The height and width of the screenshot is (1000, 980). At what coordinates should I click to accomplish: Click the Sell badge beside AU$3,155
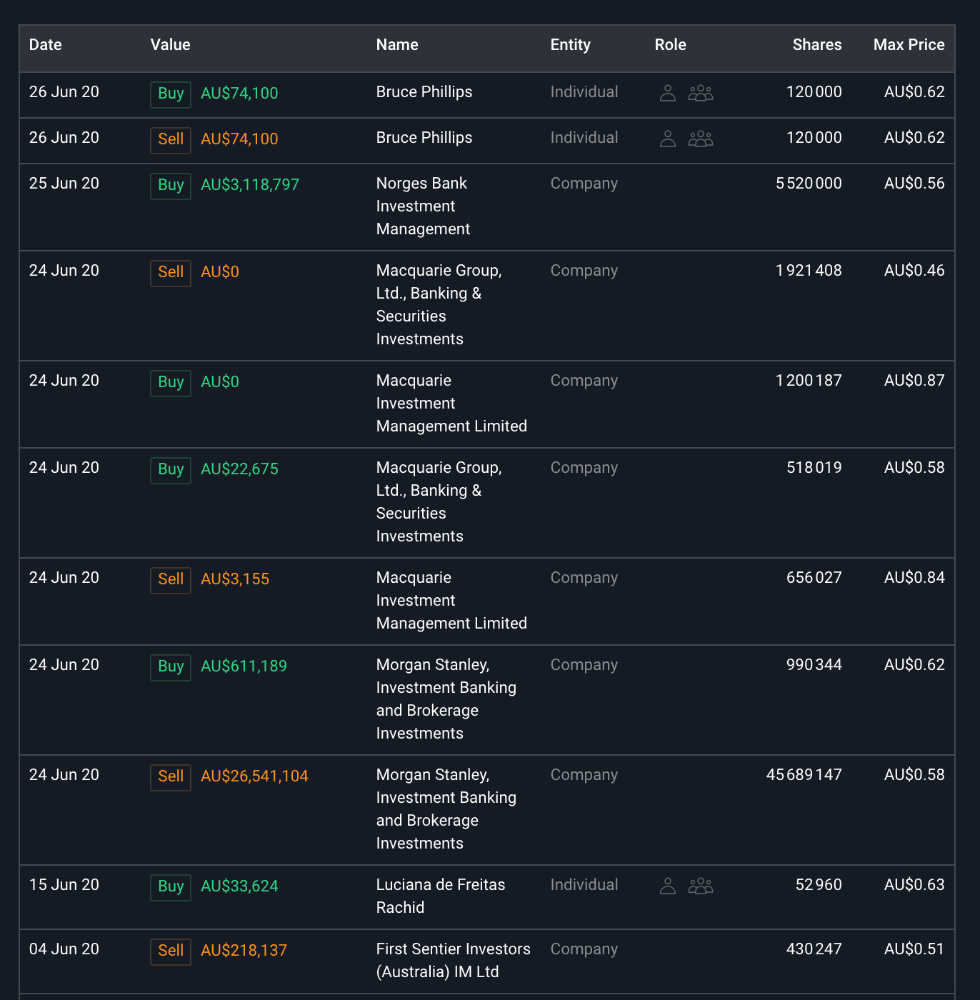[171, 580]
